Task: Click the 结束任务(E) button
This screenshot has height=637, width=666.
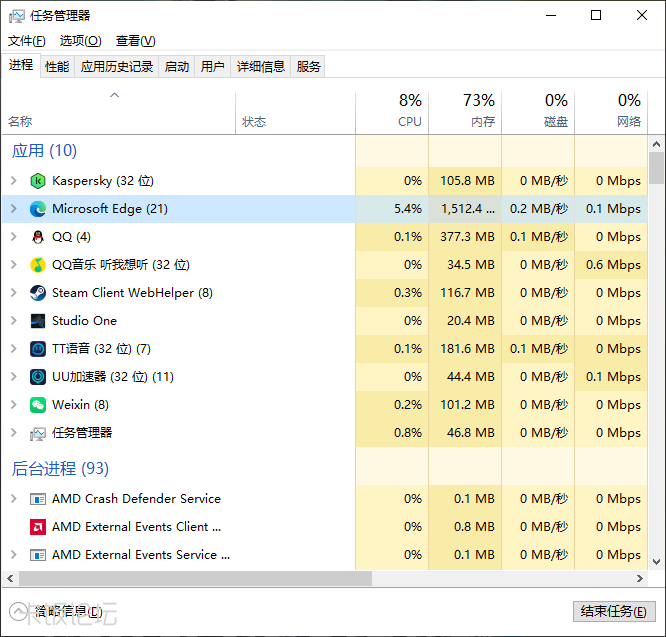Action: pyautogui.click(x=614, y=612)
